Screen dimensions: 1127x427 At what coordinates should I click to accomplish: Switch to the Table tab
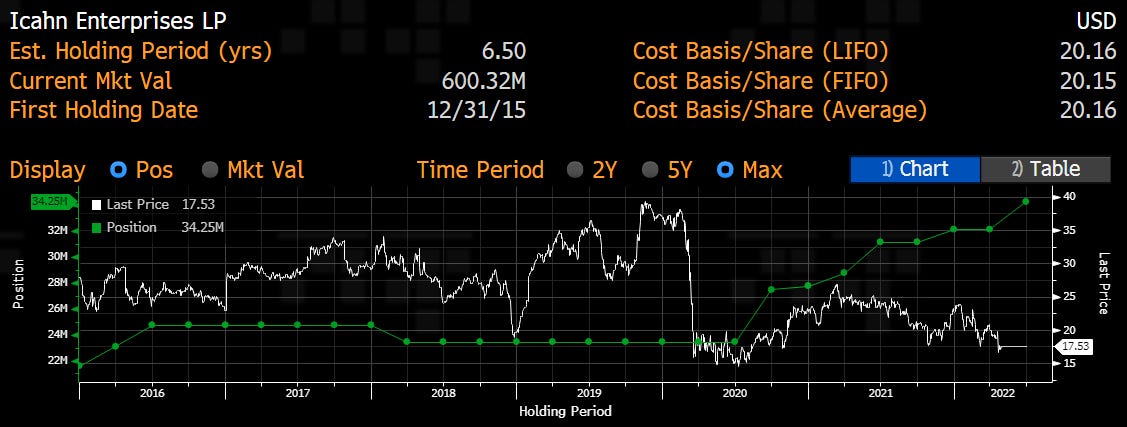click(x=1045, y=169)
